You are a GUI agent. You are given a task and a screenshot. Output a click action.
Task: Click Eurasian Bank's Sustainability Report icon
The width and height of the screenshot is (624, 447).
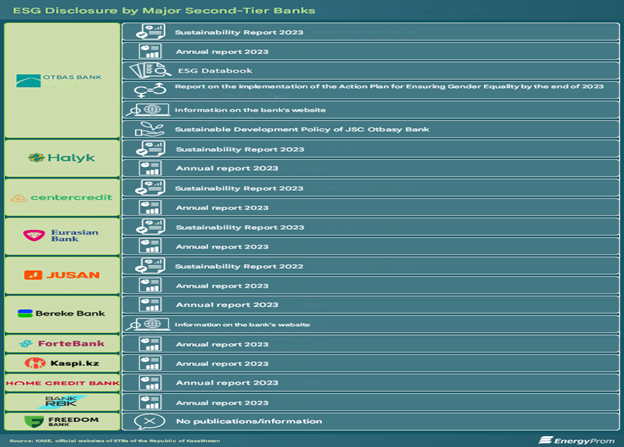150,227
